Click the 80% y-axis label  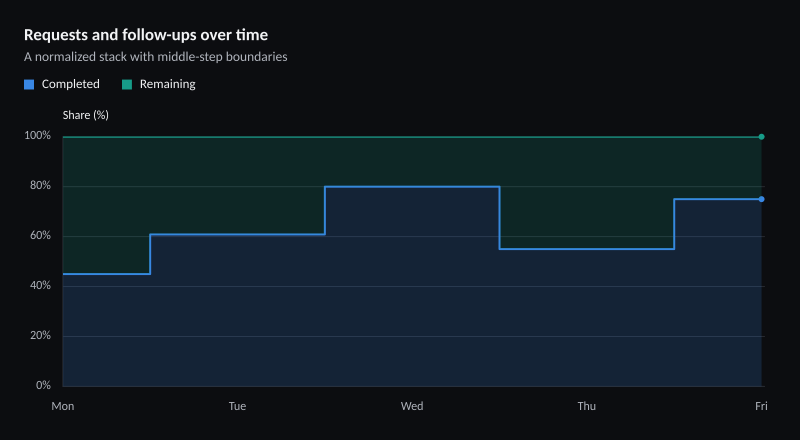(x=42, y=186)
